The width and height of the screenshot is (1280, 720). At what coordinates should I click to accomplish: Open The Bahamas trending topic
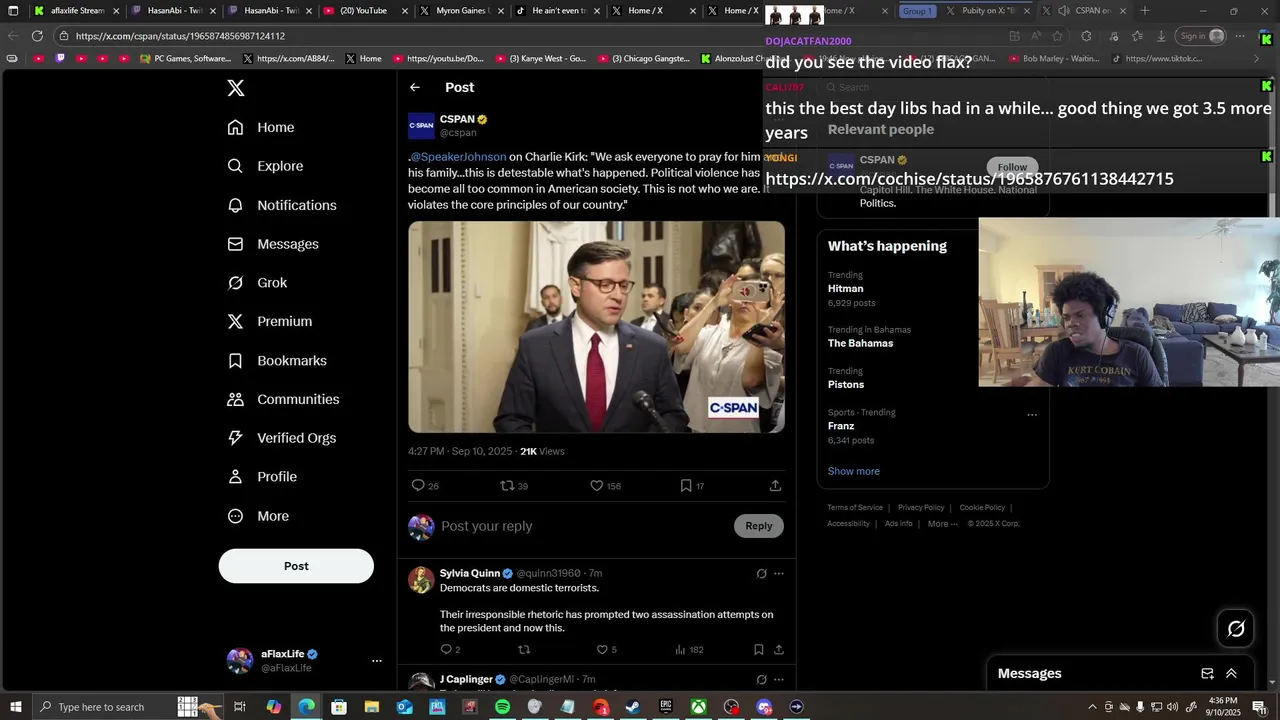(x=860, y=344)
